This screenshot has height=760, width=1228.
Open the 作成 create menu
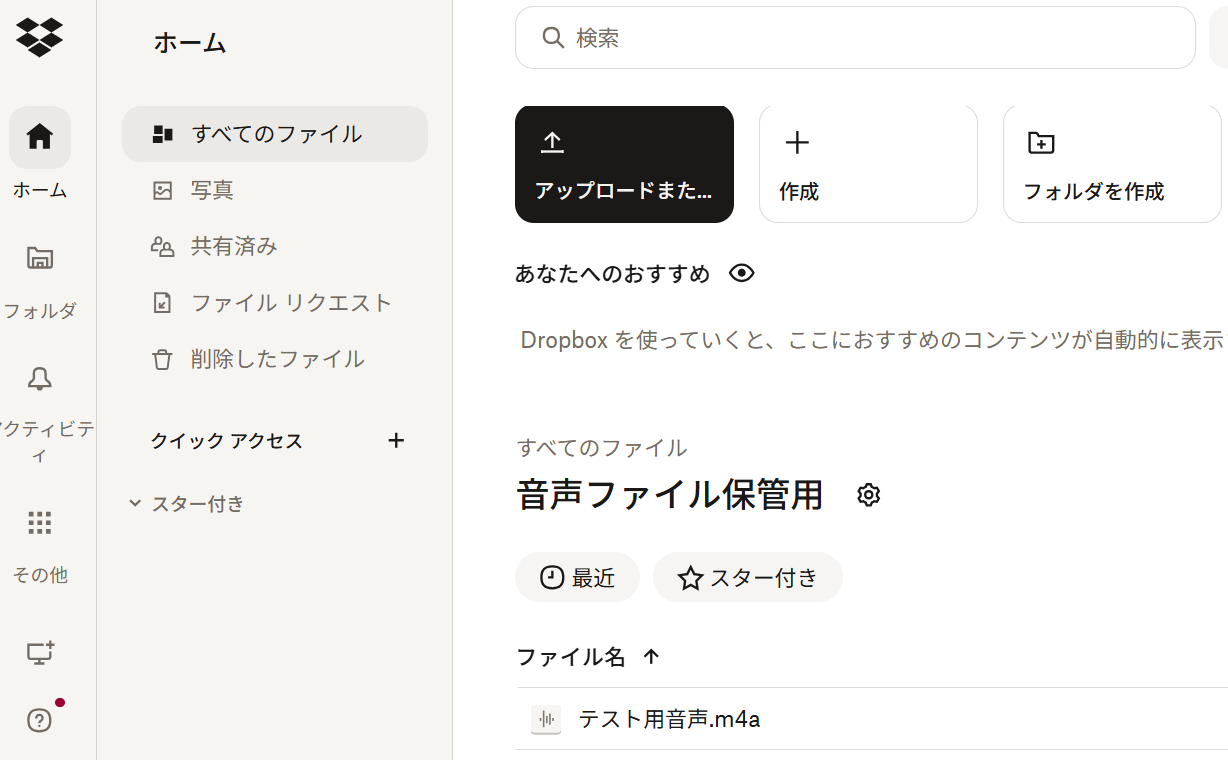(x=867, y=164)
